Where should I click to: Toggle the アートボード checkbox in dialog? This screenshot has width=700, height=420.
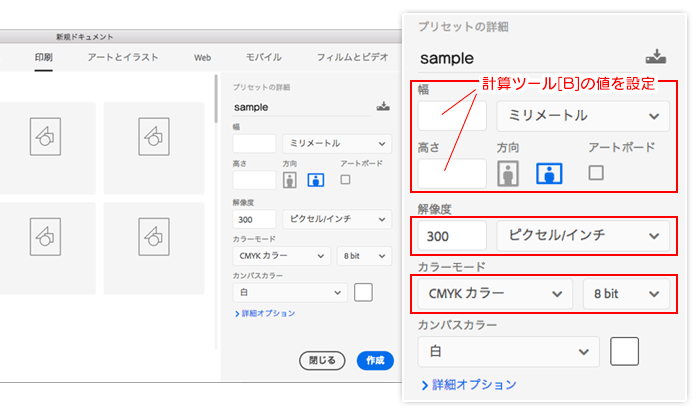(x=346, y=180)
